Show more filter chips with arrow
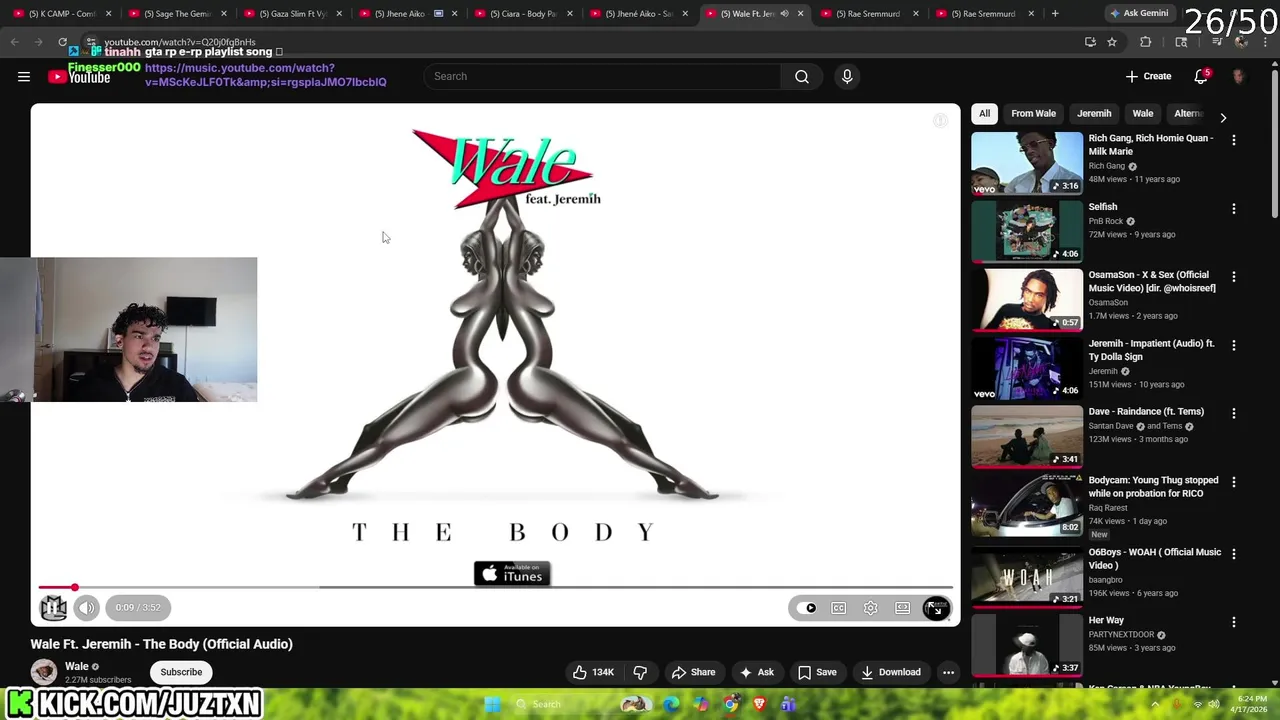The image size is (1280, 720). point(1222,117)
